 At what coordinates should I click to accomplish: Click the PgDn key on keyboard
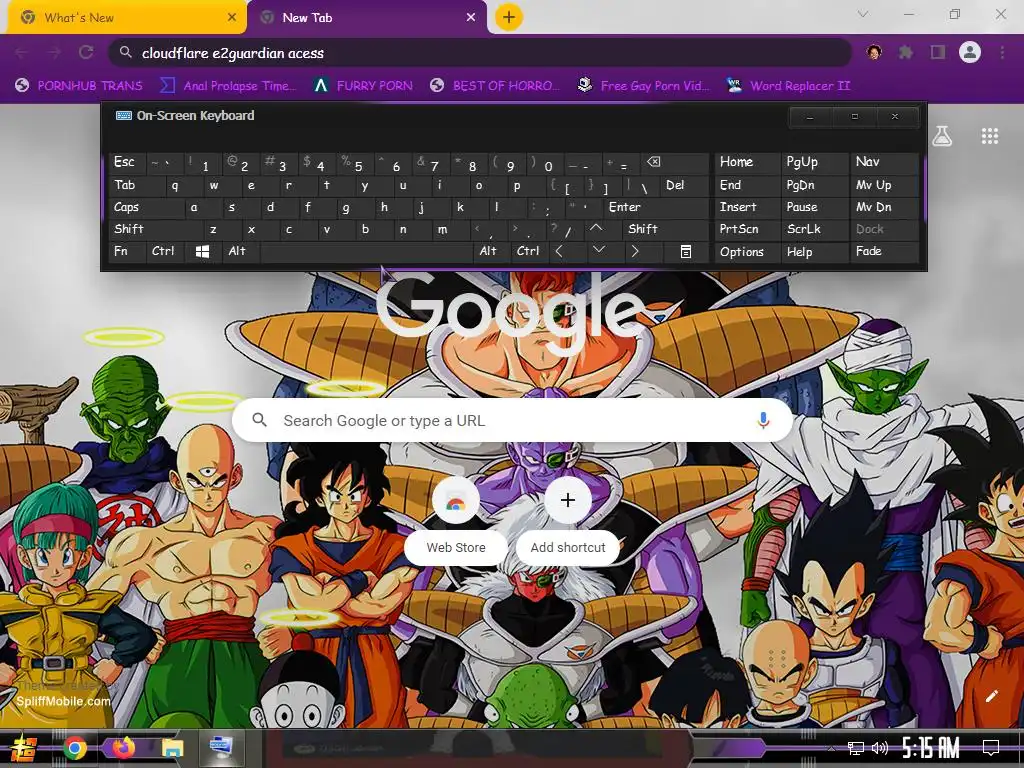[x=814, y=185]
